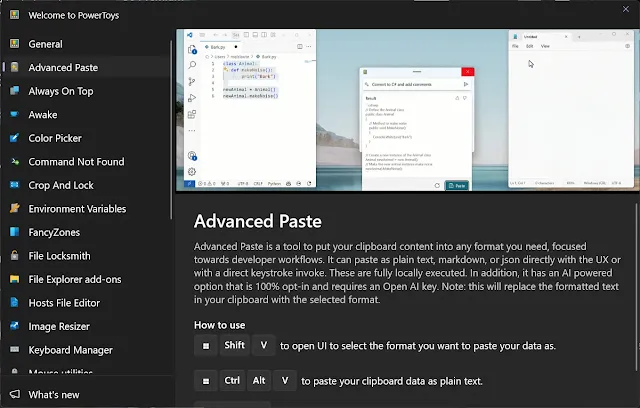Click the PowerToys logo in title bar
The image size is (640, 408).
pyautogui.click(x=15, y=15)
